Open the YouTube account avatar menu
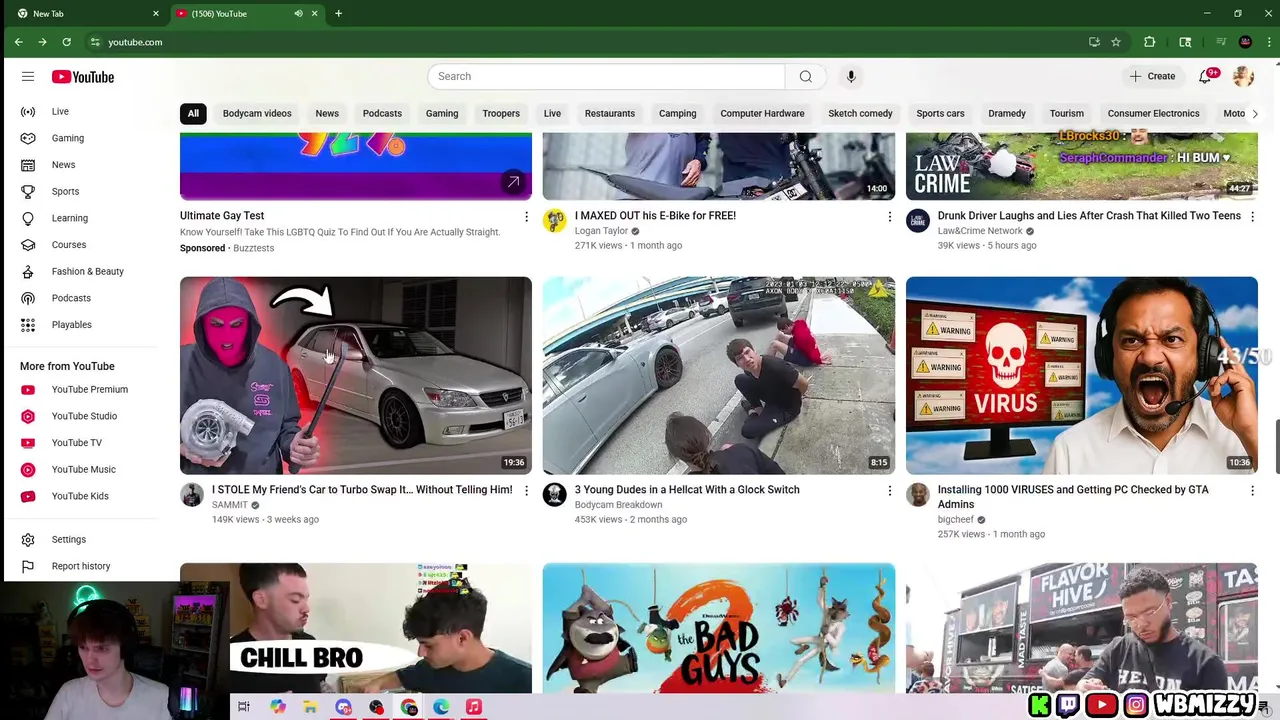1280x720 pixels. tap(1243, 76)
